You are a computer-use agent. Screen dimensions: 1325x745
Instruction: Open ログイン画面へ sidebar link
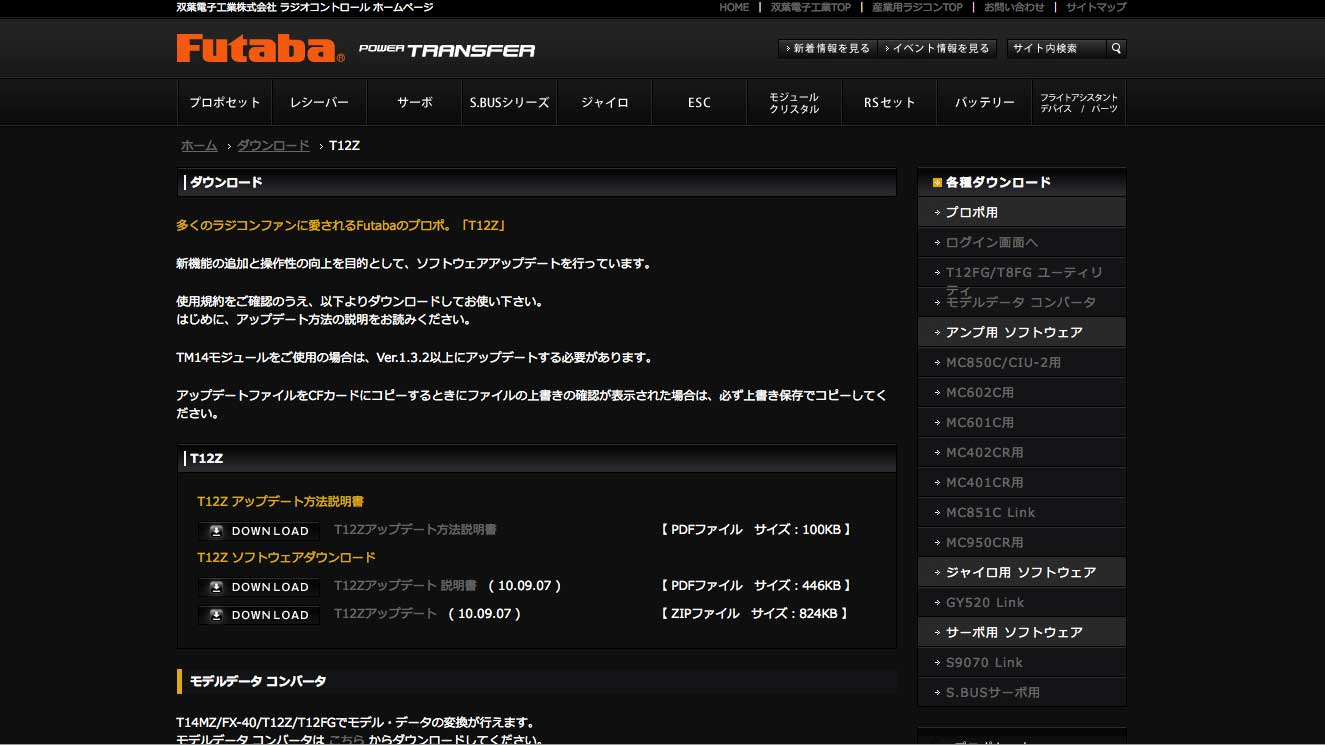click(1021, 242)
